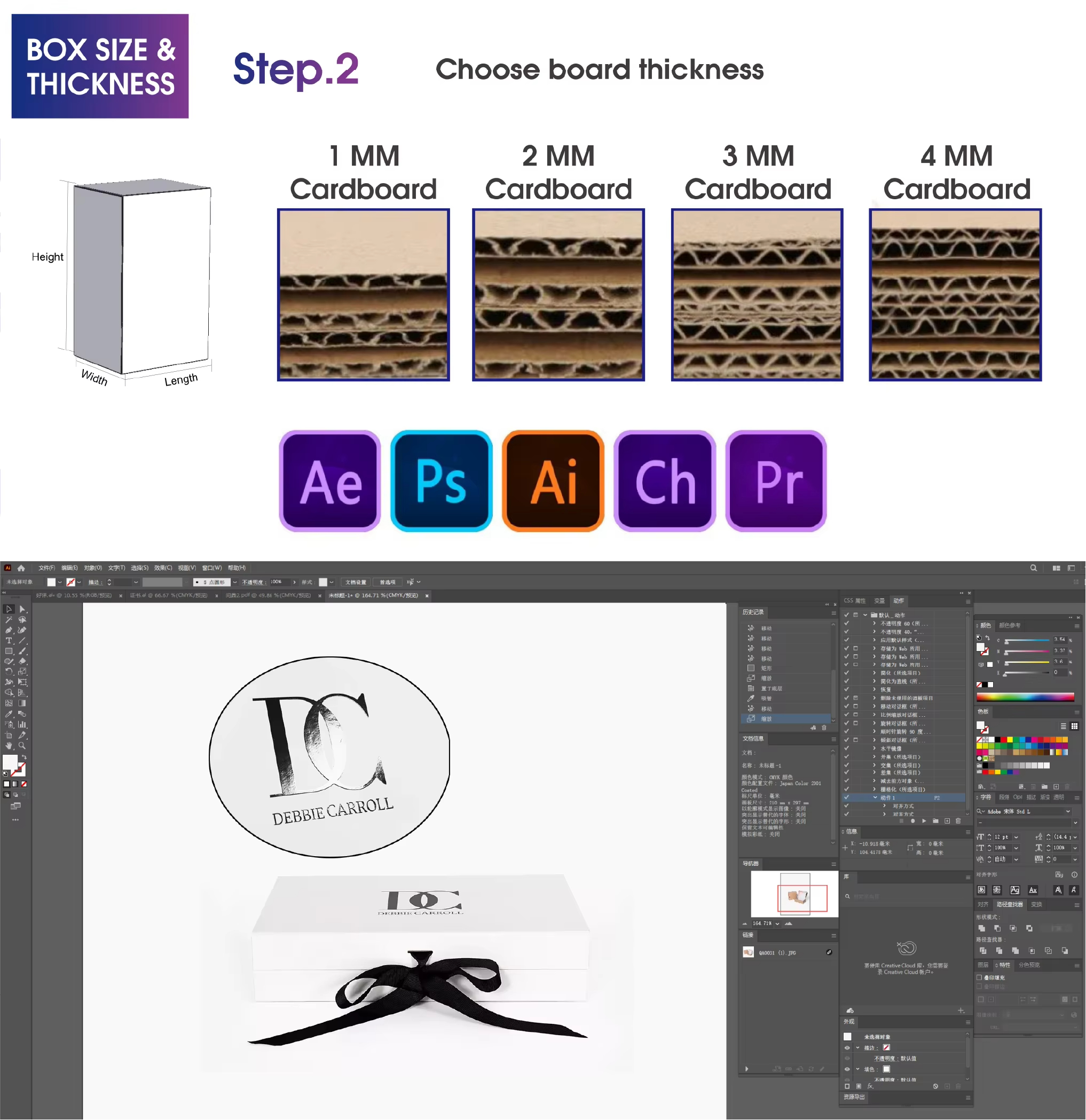The image size is (1086, 1120).
Task: Open the navigator zoom percentage dropdown
Action: (777, 923)
